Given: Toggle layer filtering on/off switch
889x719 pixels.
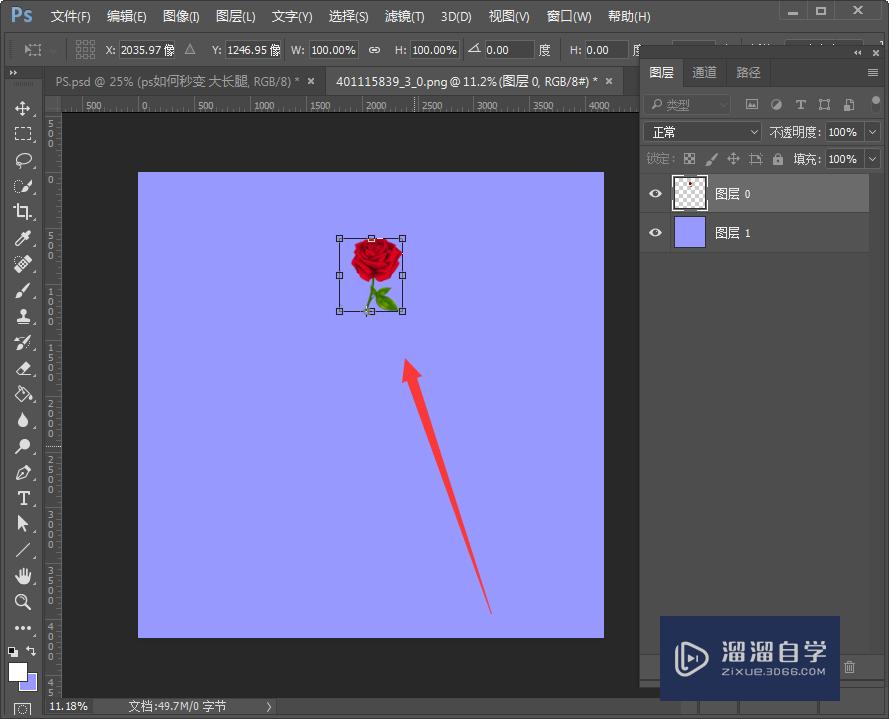Looking at the screenshot, I should (876, 104).
